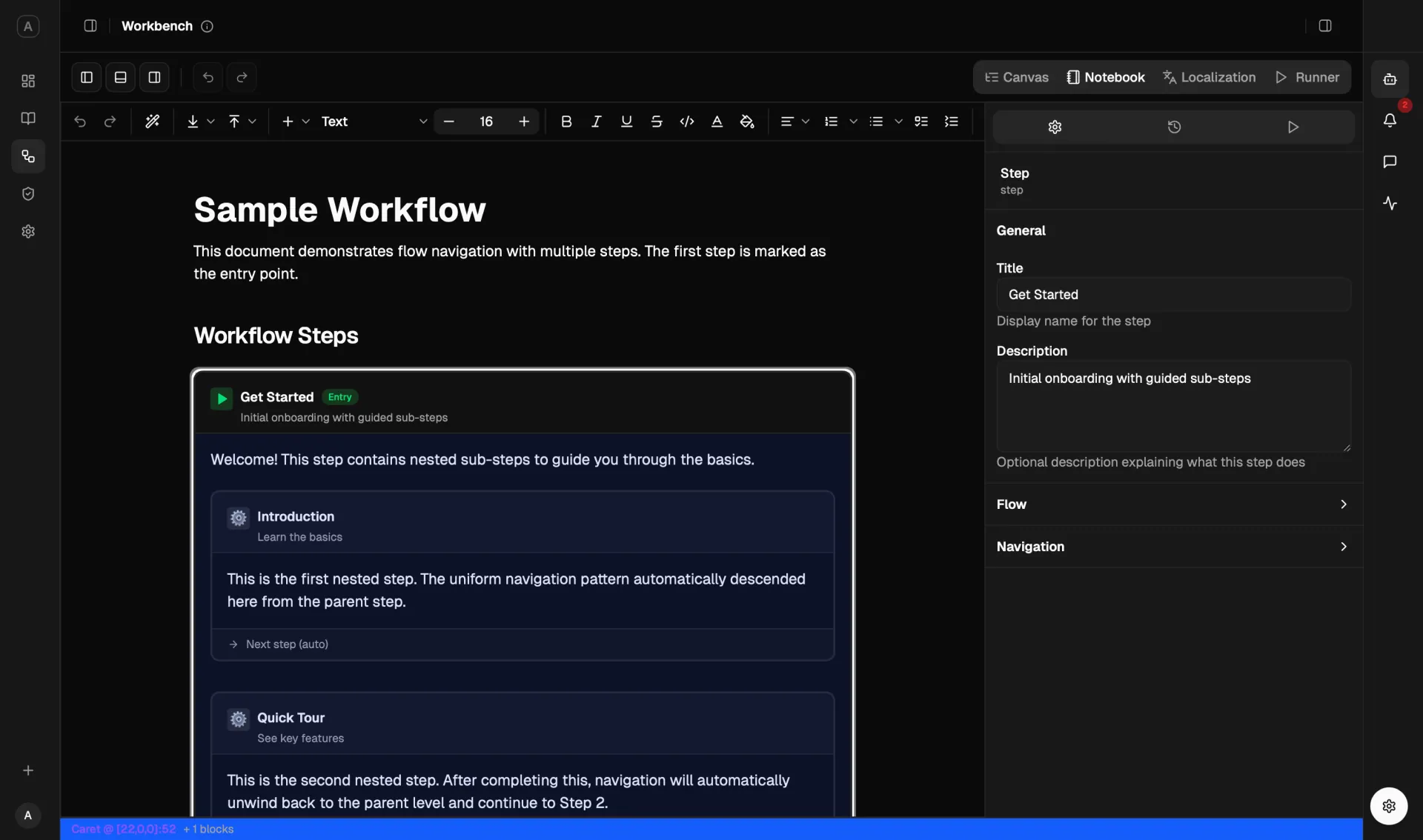
Task: Expand the Navigation section
Action: (x=1173, y=547)
